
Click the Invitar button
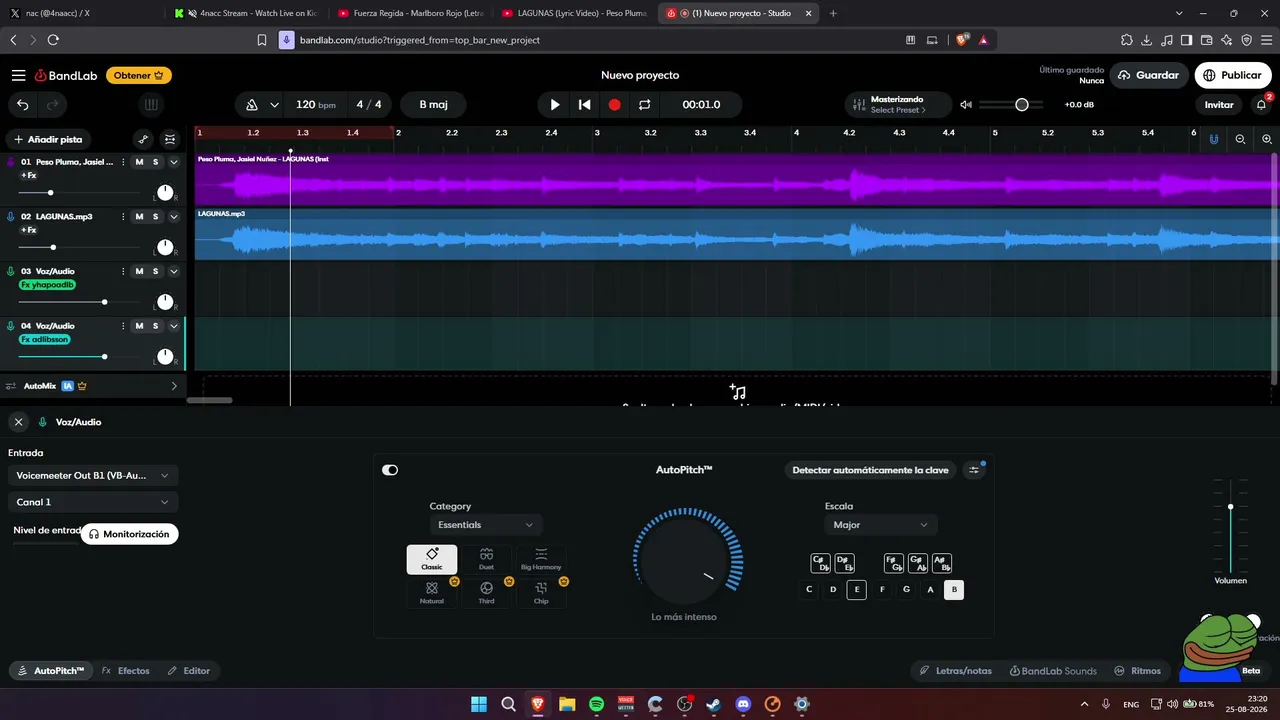pos(1219,104)
